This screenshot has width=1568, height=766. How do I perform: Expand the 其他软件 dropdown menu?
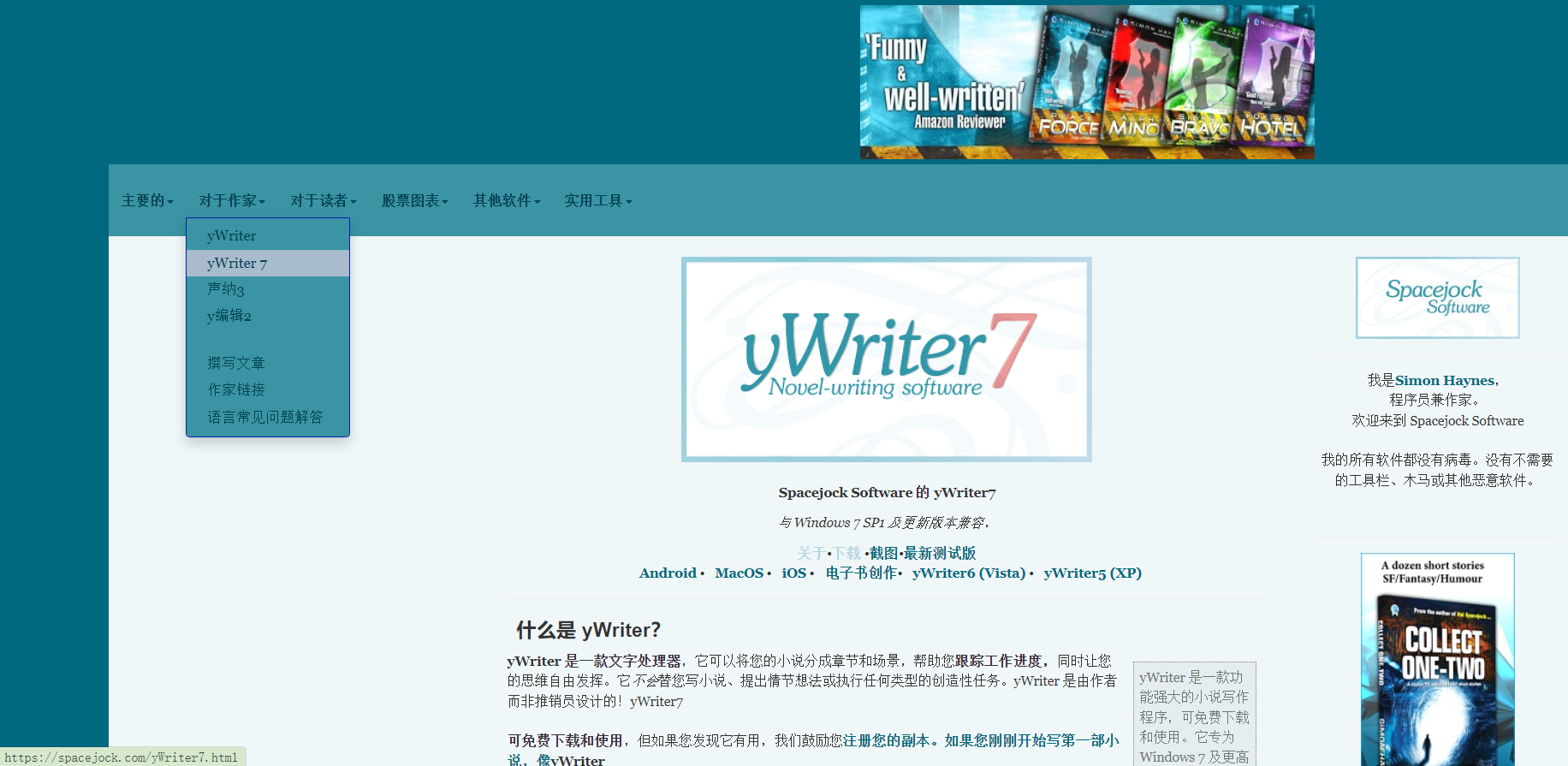[507, 201]
